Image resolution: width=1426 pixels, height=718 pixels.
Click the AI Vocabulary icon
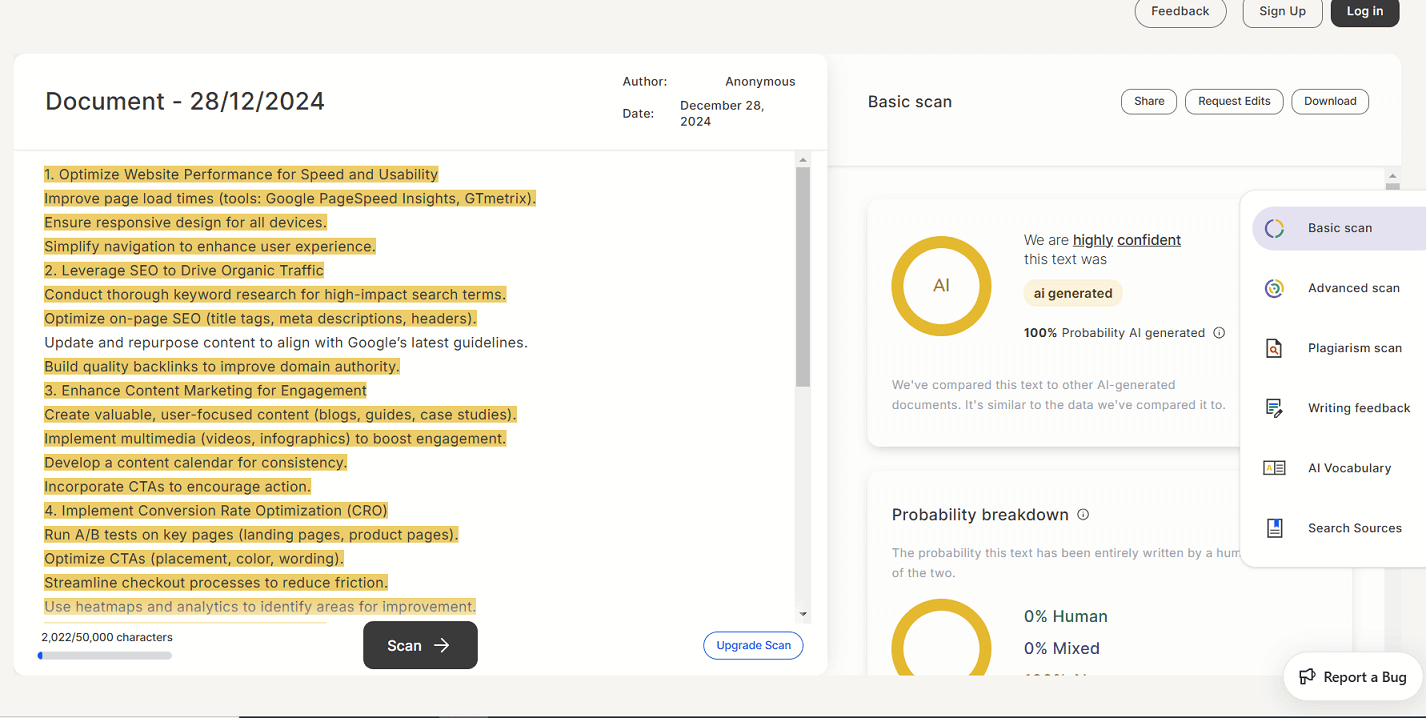(x=1274, y=468)
